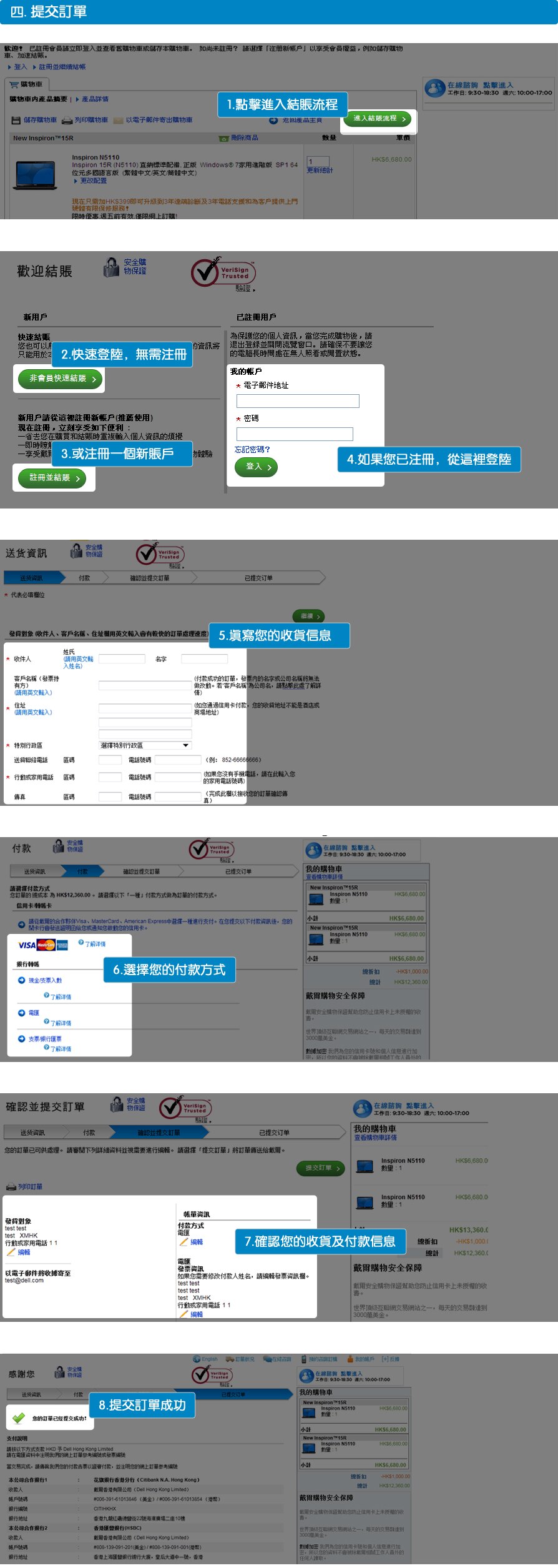Click 已提交订单 step on shipping page

(x=258, y=578)
